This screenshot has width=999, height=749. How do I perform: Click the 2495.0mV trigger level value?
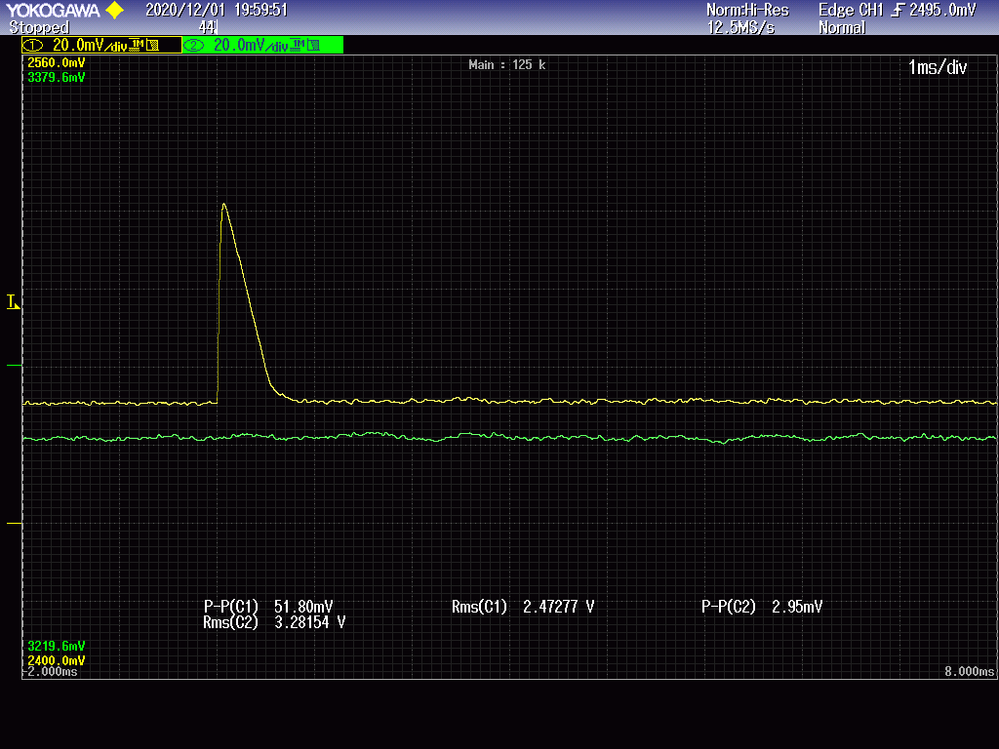[x=942, y=10]
